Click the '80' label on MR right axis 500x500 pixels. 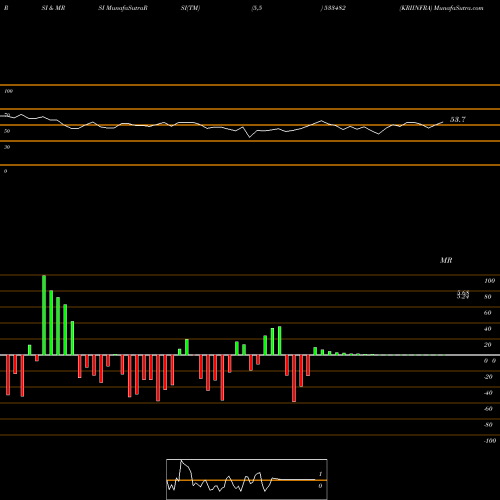pos(488,297)
